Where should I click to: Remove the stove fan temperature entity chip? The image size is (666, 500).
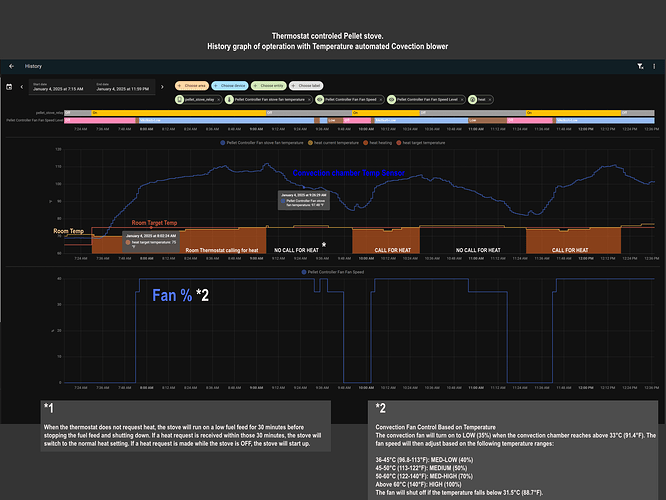pyautogui.click(x=309, y=99)
